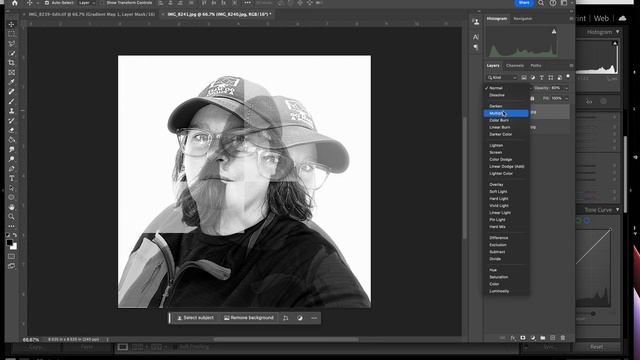640x360 pixels.
Task: Click the new layer icon in Layers panel
Action: (x=553, y=338)
